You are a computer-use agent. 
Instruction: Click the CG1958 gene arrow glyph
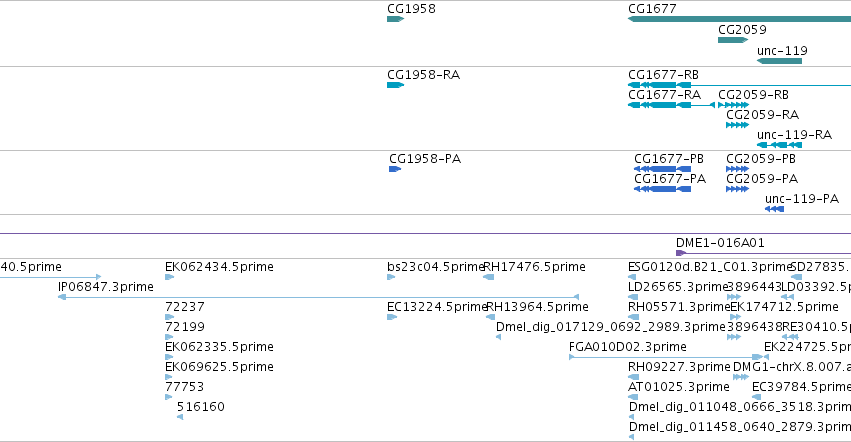[x=395, y=19]
